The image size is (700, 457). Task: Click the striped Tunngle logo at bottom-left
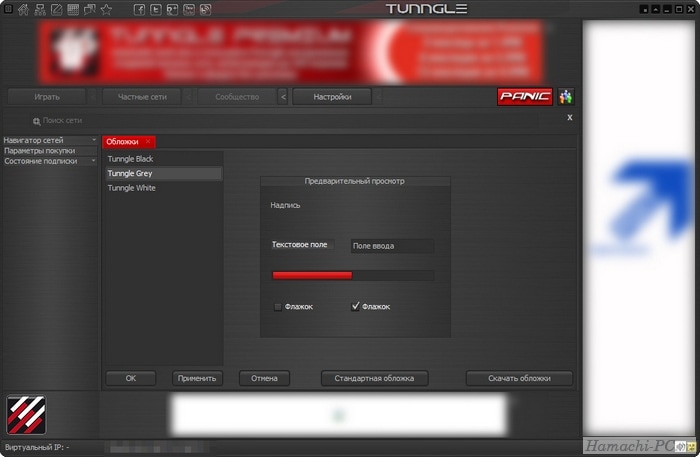coord(26,415)
